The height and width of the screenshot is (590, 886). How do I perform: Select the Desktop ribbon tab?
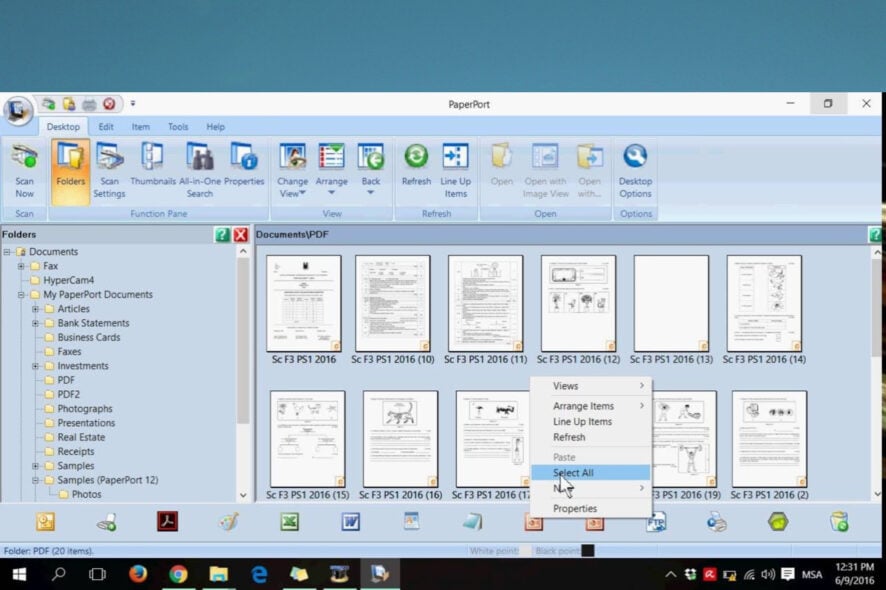click(63, 127)
